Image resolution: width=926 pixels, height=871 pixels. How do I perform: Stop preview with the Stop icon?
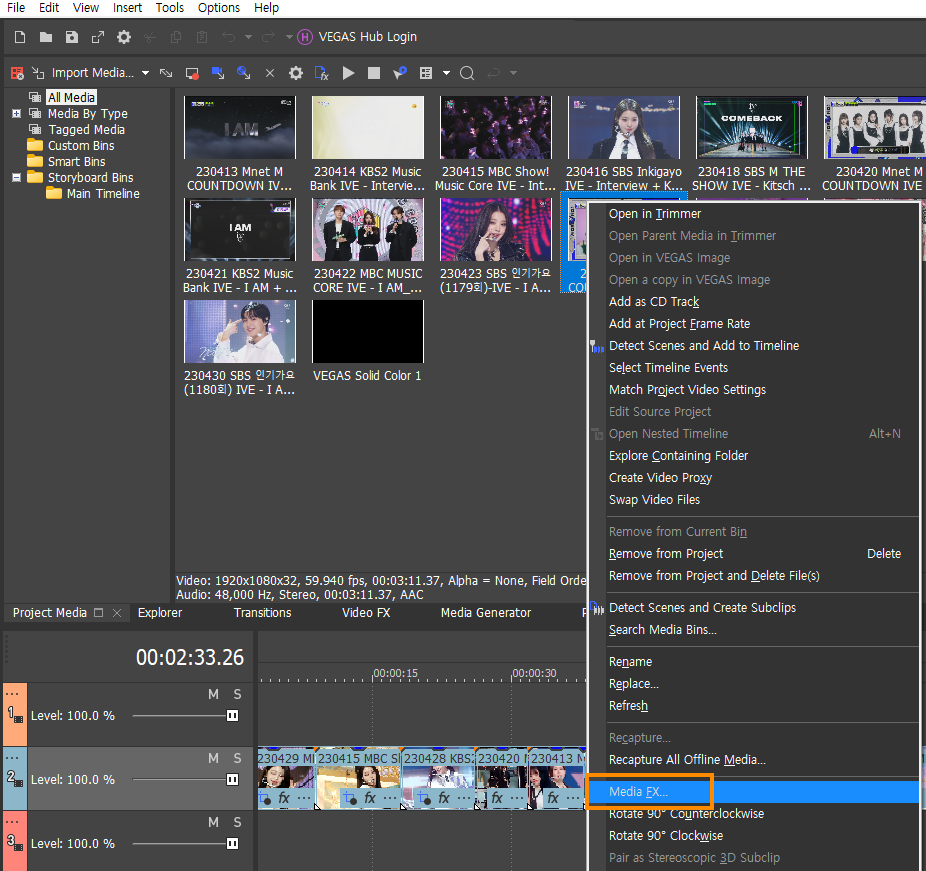(x=373, y=73)
